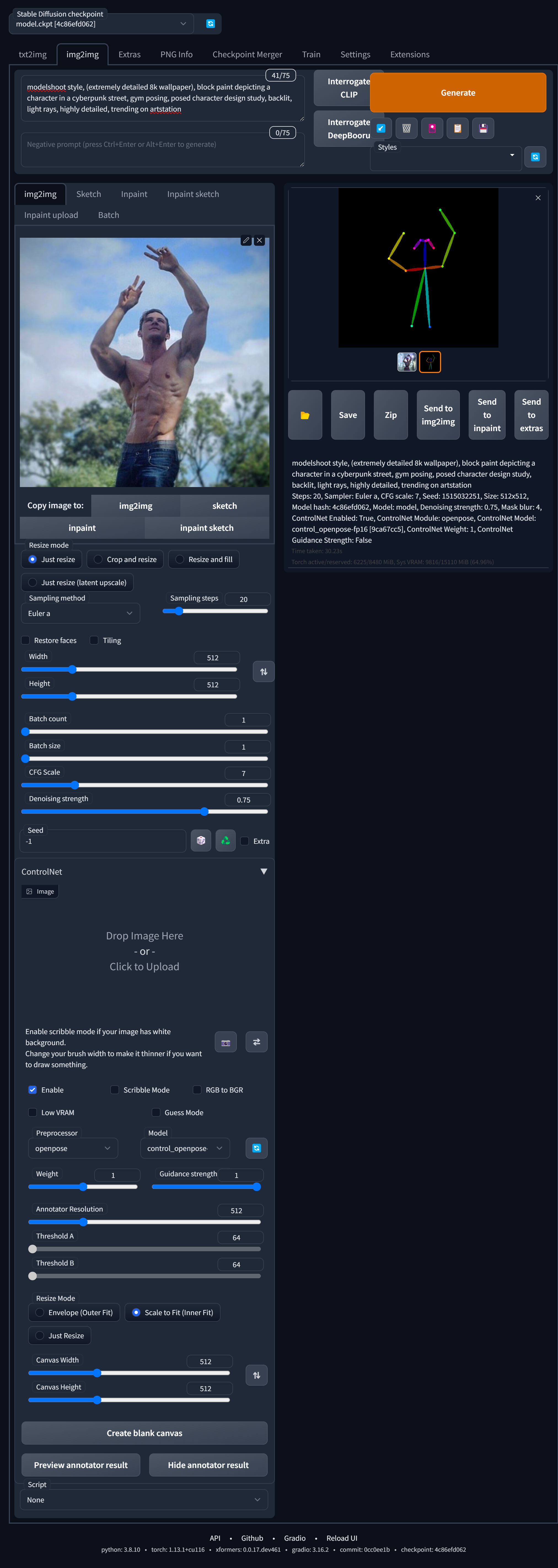Enable Restore faces checkbox
The width and height of the screenshot is (558, 1568).
click(x=26, y=640)
